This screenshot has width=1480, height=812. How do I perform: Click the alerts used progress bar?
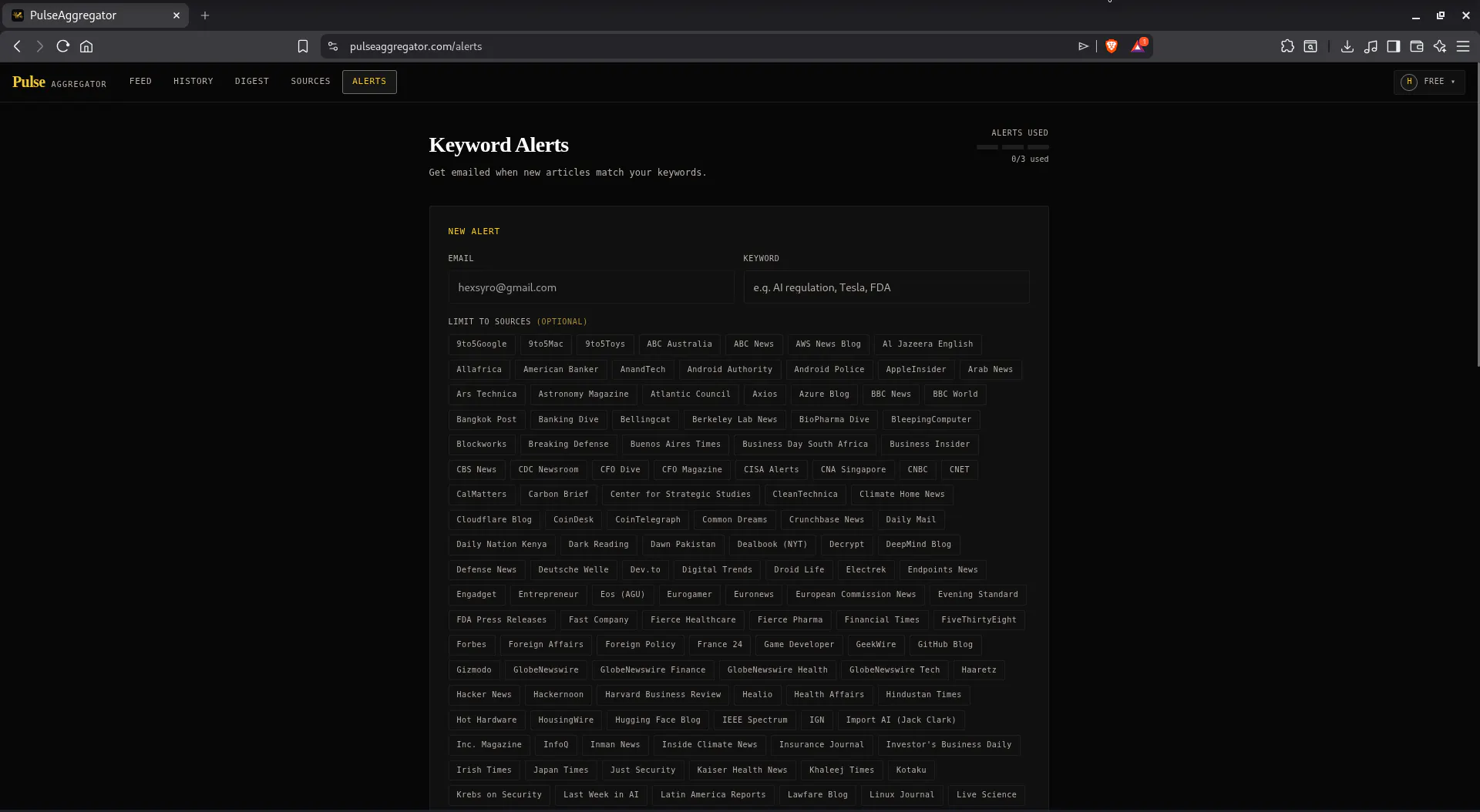(x=1013, y=146)
